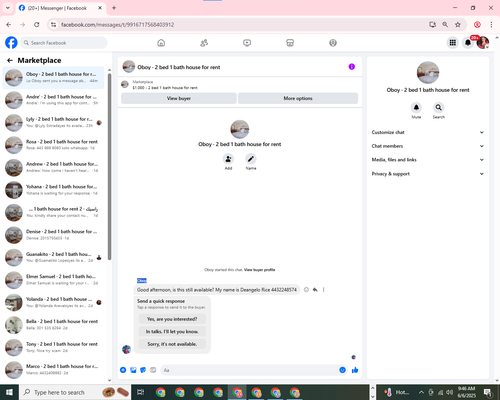
Task: Expand Media, files and links section
Action: click(428, 160)
